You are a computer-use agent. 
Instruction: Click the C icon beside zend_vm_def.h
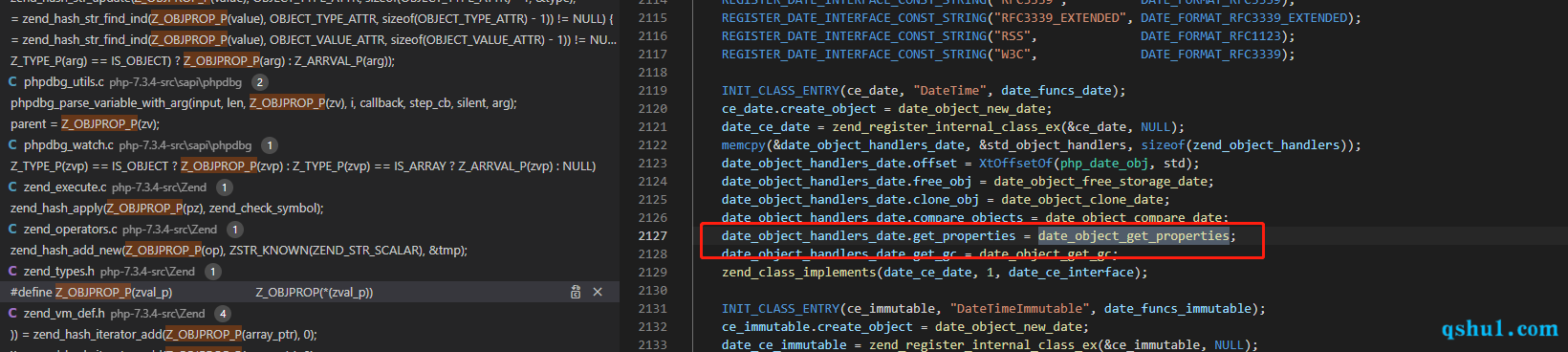(13, 314)
